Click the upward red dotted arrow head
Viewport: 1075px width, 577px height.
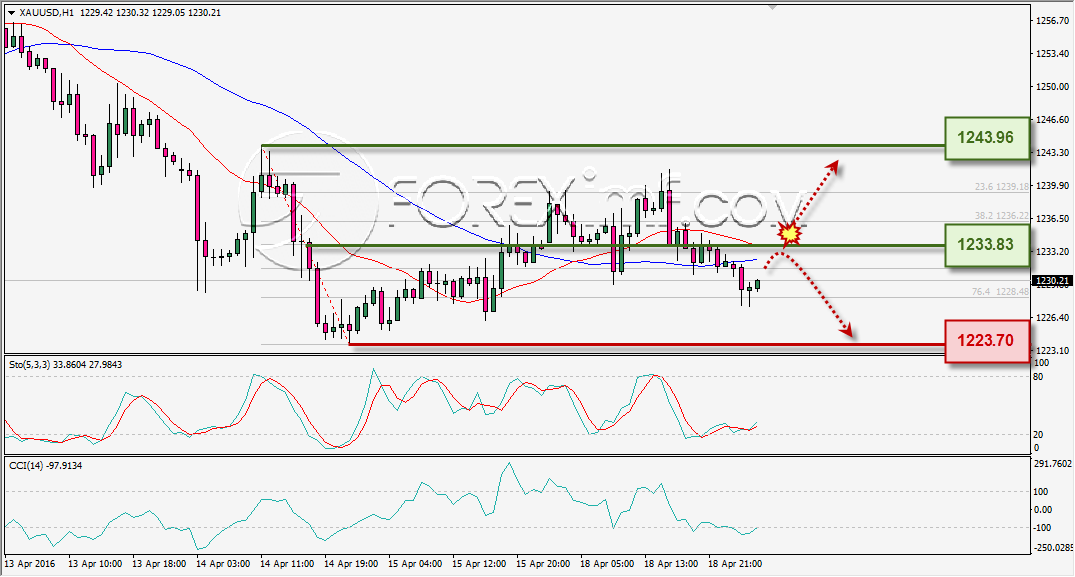pyautogui.click(x=832, y=166)
